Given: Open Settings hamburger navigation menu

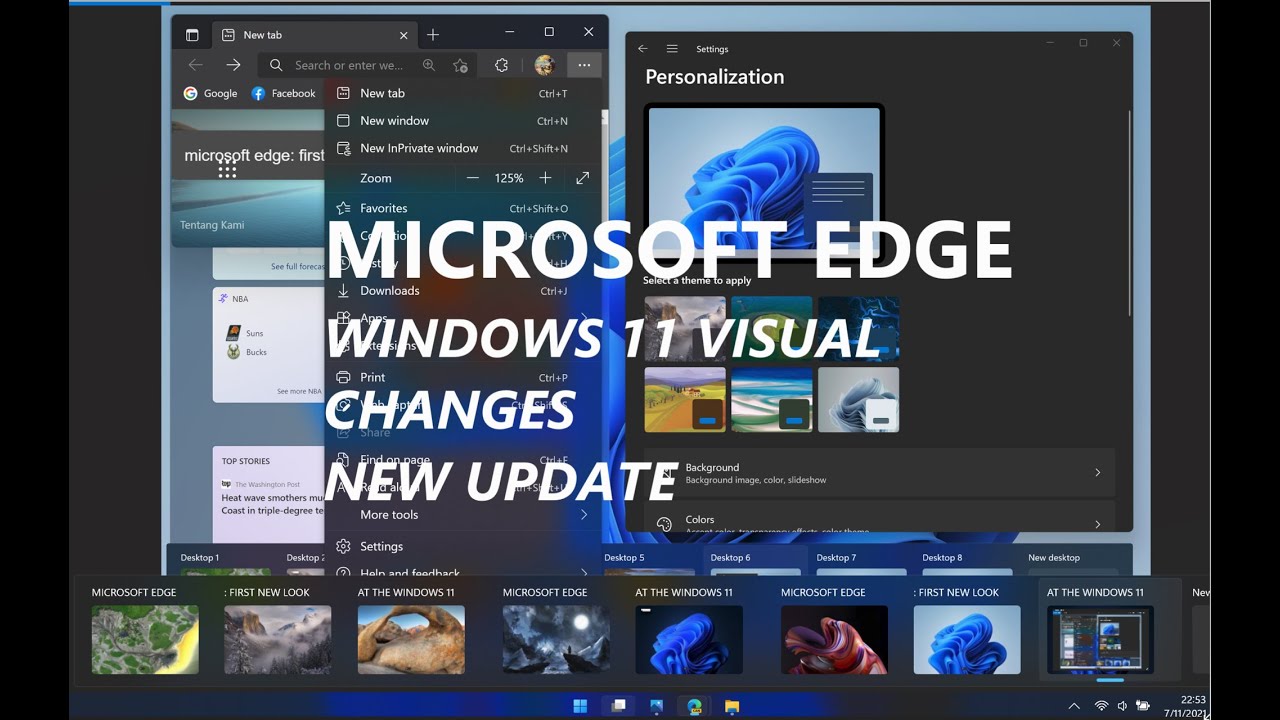Looking at the screenshot, I should click(x=672, y=48).
